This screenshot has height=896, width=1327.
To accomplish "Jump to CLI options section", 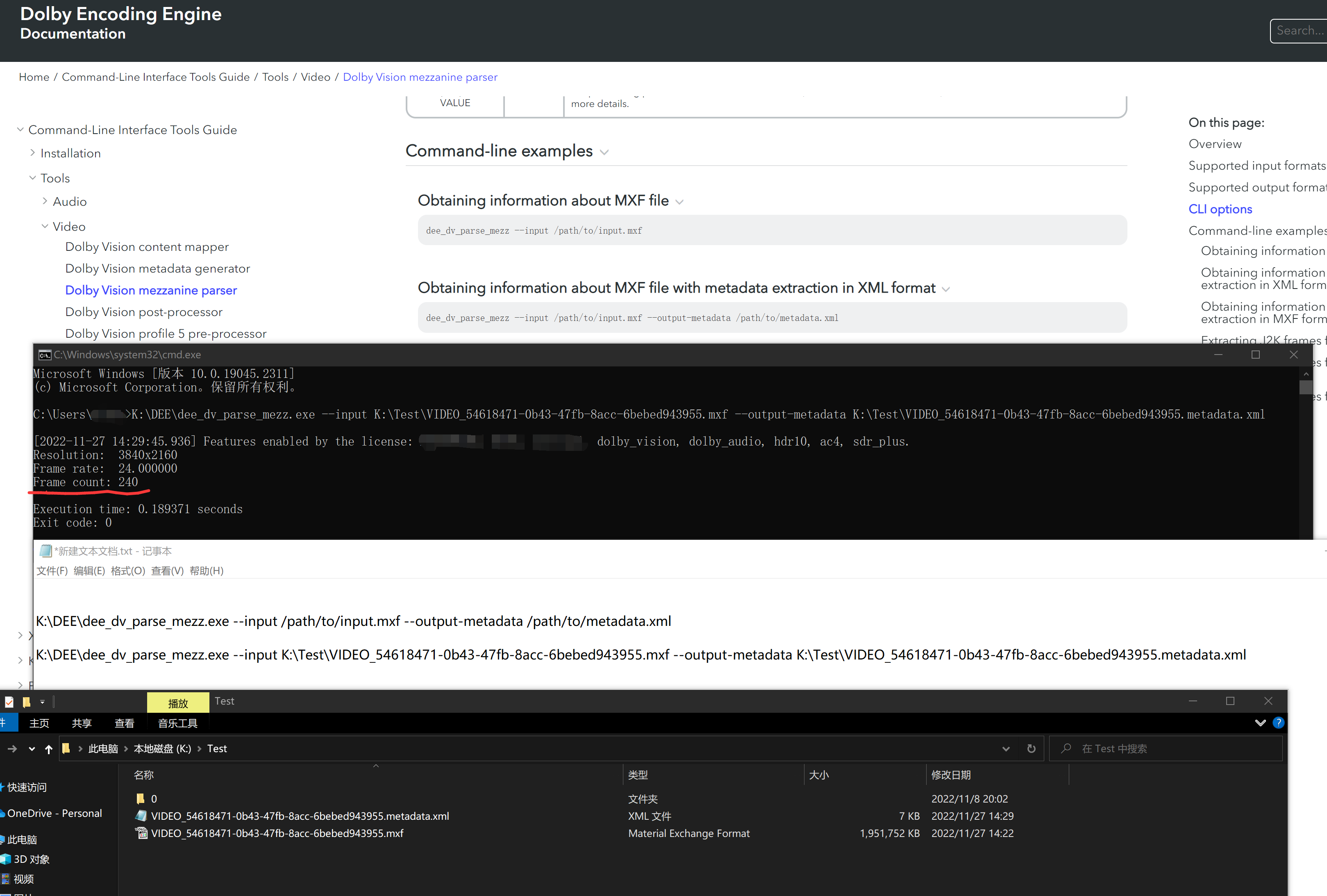I will click(1220, 209).
